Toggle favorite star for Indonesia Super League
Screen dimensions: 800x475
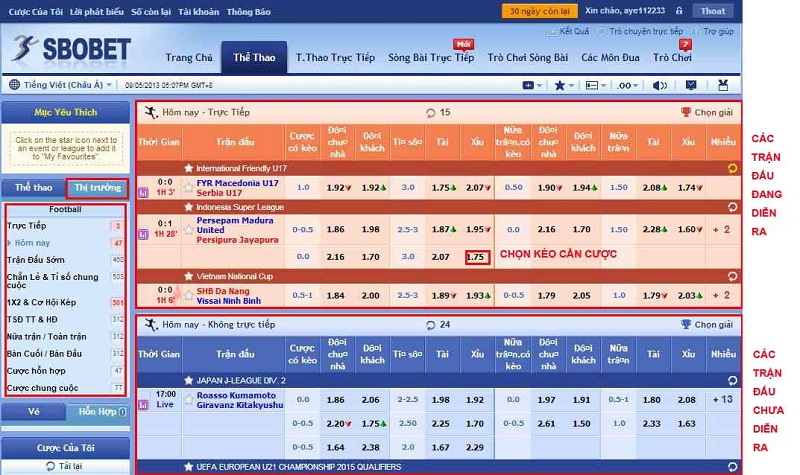click(188, 206)
